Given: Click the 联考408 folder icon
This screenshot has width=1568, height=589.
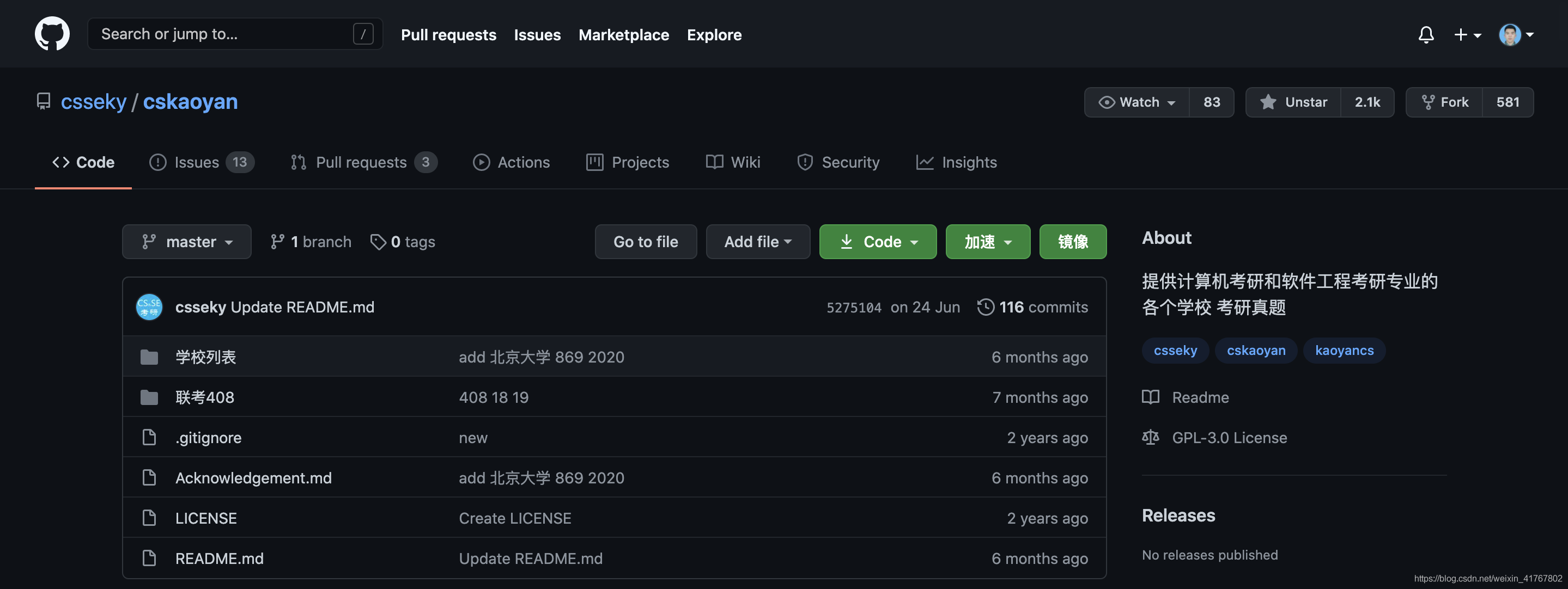Looking at the screenshot, I should click(x=149, y=397).
